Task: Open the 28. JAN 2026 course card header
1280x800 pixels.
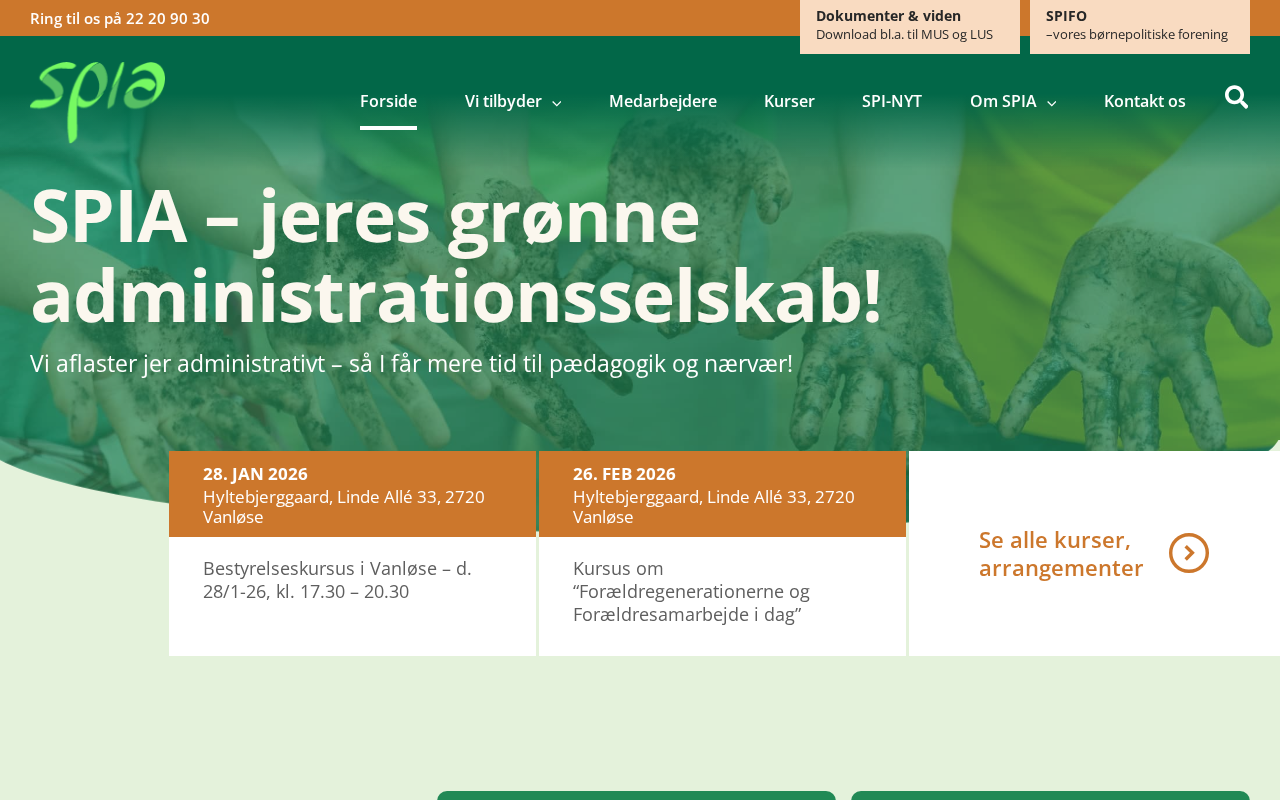Action: pyautogui.click(x=352, y=494)
